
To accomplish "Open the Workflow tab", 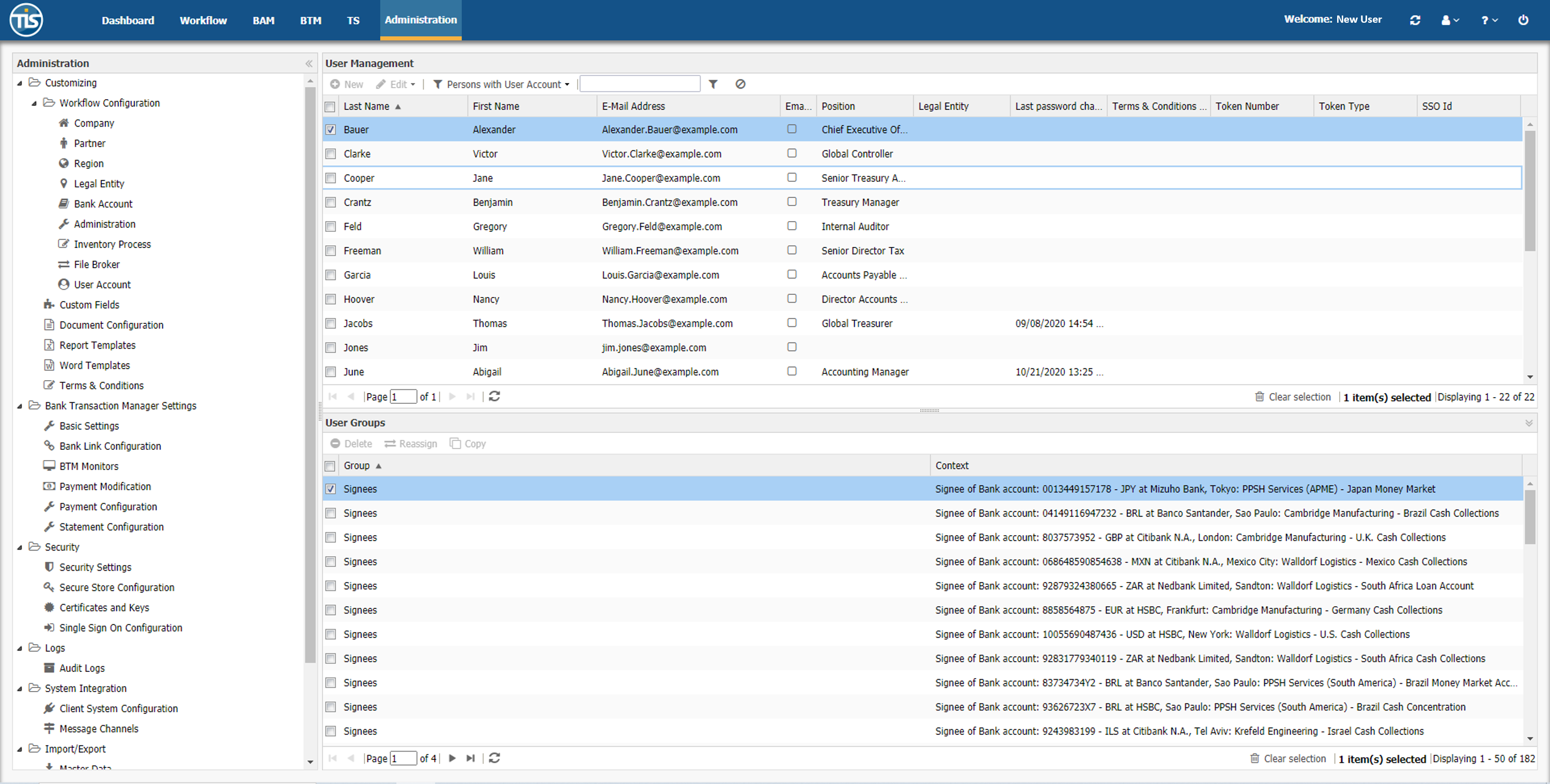I will point(203,20).
